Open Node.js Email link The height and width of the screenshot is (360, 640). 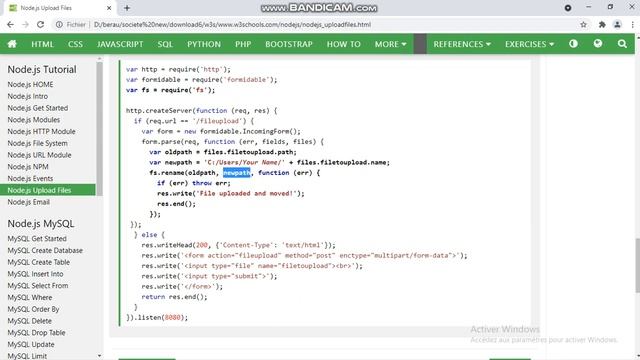click(29, 202)
